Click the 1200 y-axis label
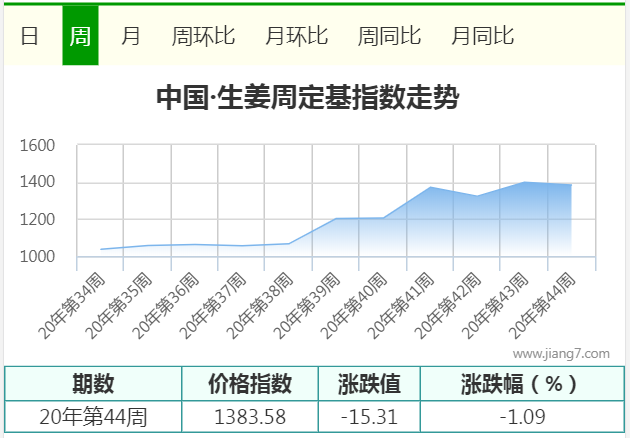This screenshot has height=438, width=630. click(37, 219)
